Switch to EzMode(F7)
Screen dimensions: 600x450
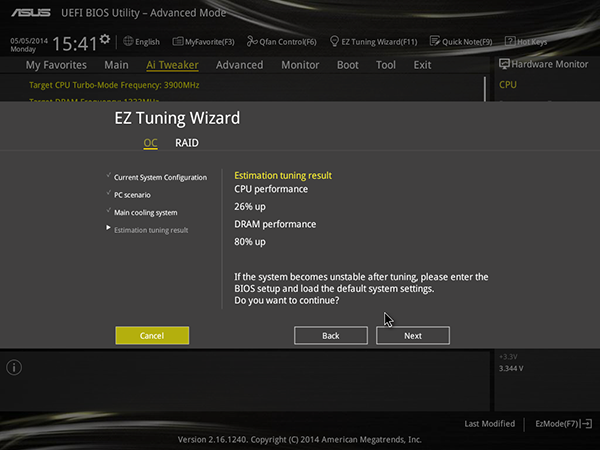point(563,424)
